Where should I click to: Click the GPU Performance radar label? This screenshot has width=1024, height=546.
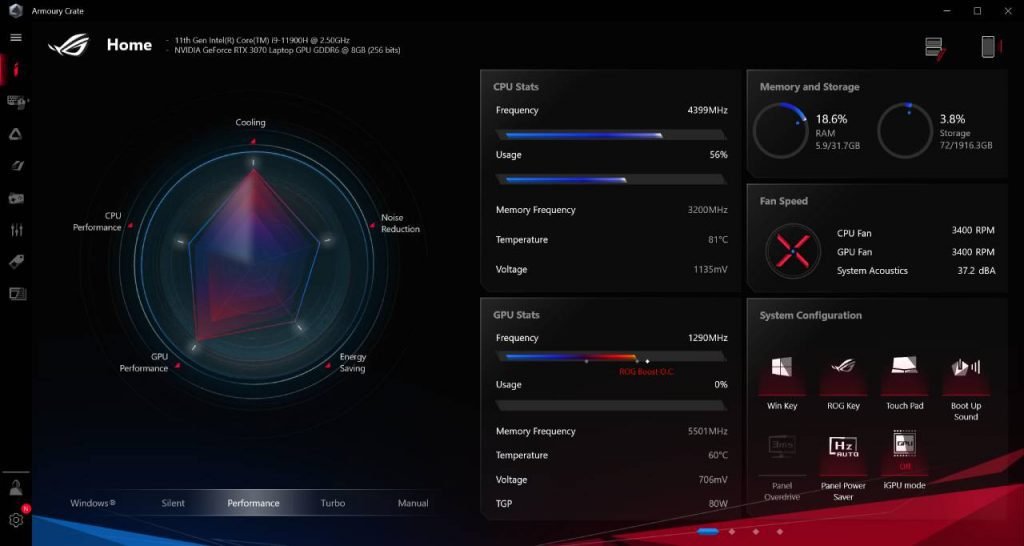coord(144,362)
